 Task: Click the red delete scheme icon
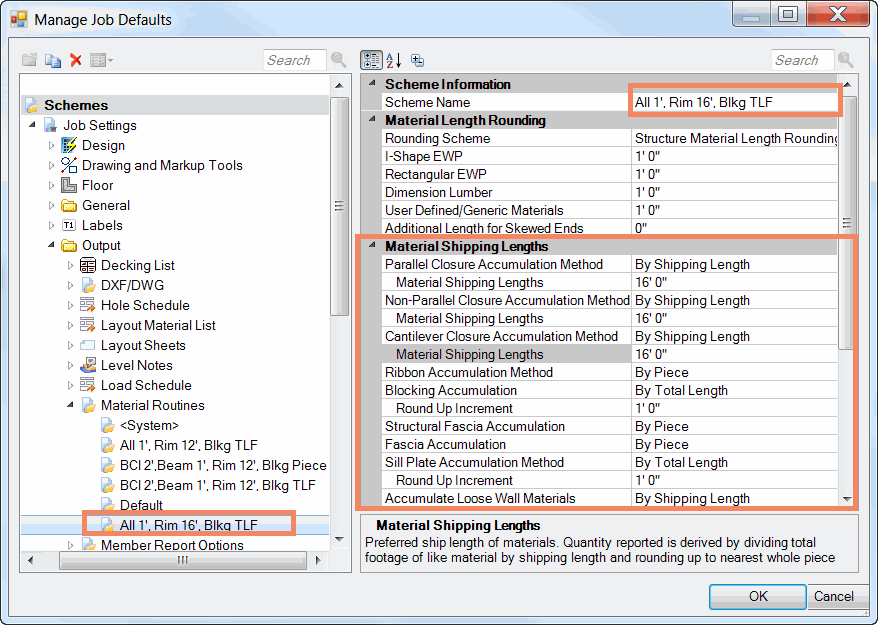pyautogui.click(x=76, y=60)
